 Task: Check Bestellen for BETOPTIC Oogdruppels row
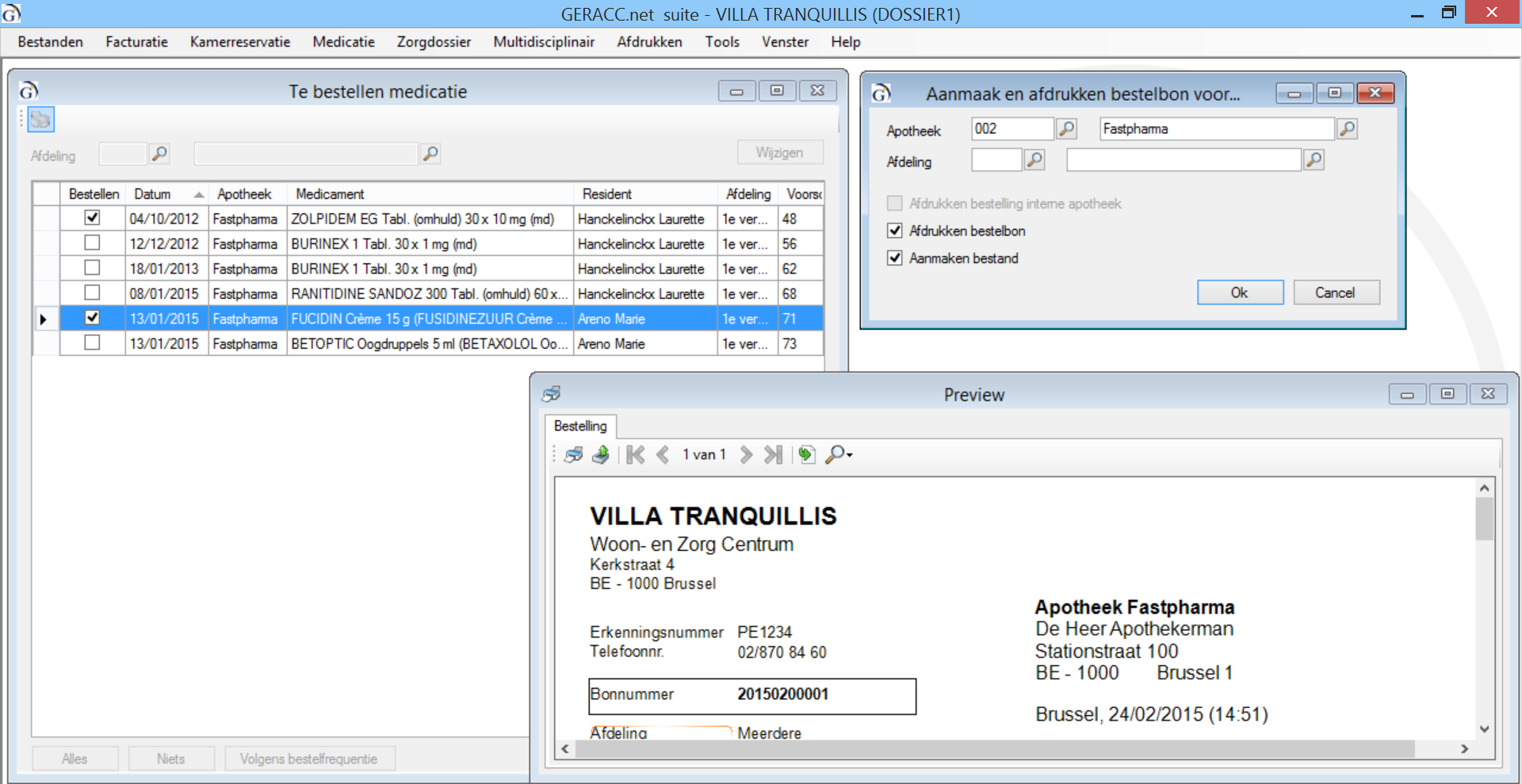92,343
